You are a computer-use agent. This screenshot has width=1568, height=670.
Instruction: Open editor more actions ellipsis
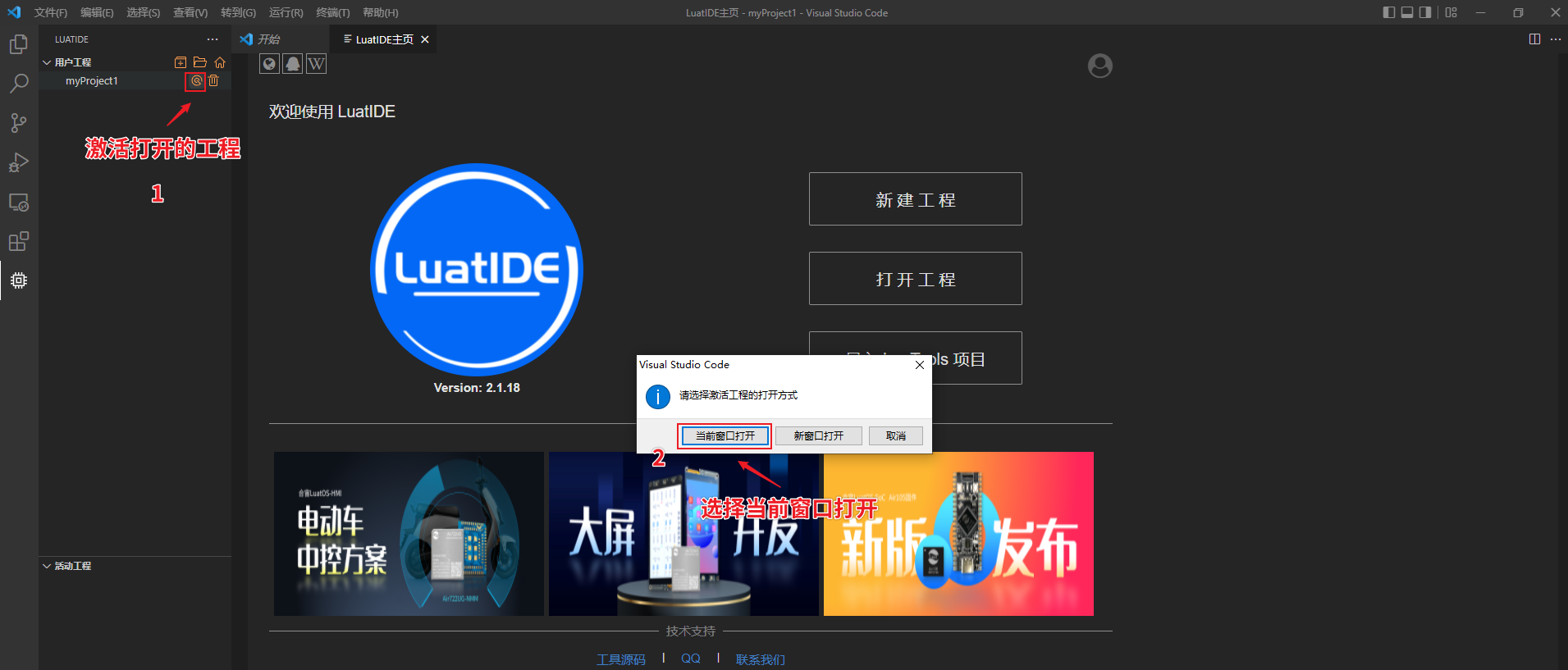click(1556, 39)
